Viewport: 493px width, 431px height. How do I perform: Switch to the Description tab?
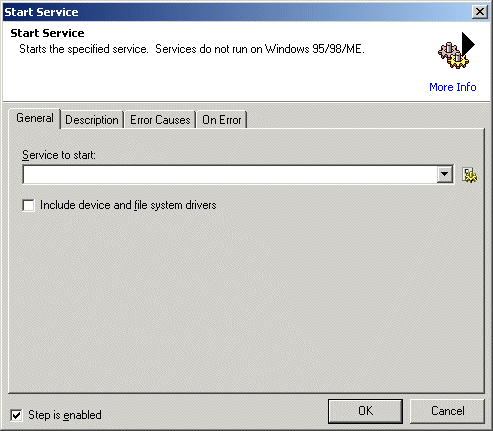92,120
